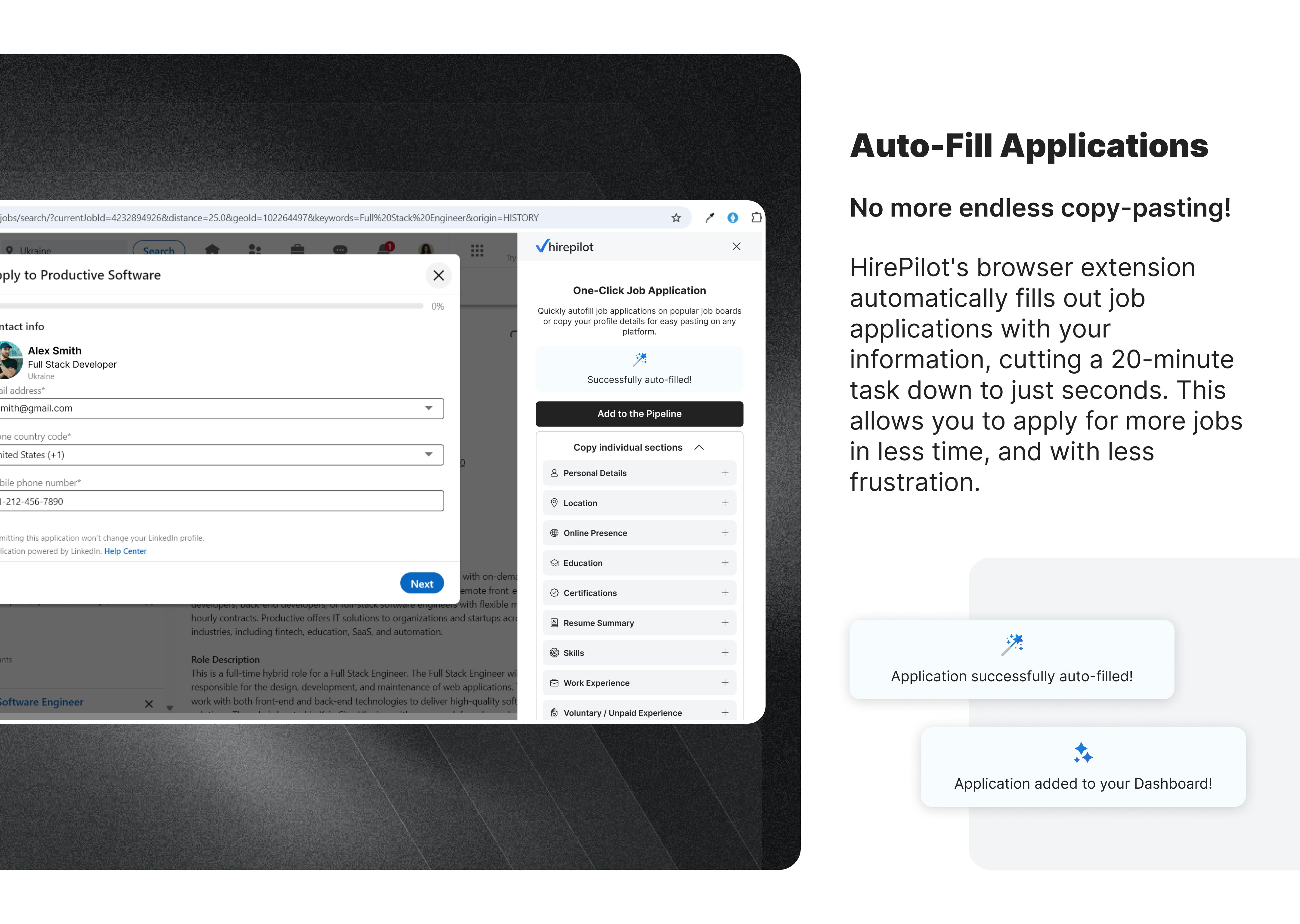Open LinkedIn My Network people icon
The height and width of the screenshot is (924, 1300).
point(255,250)
